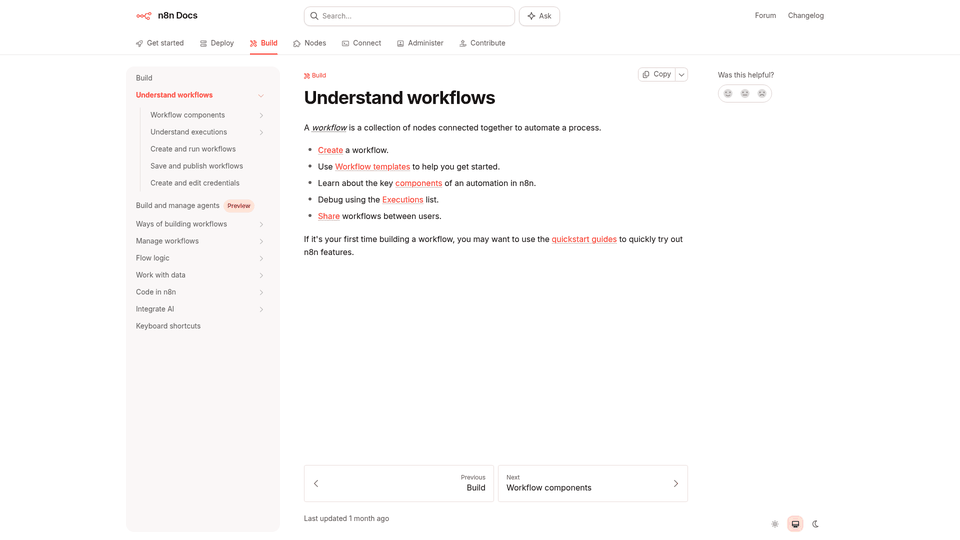Click the Understand workflows sidebar item
This screenshot has height=540, width=960.
[174, 96]
